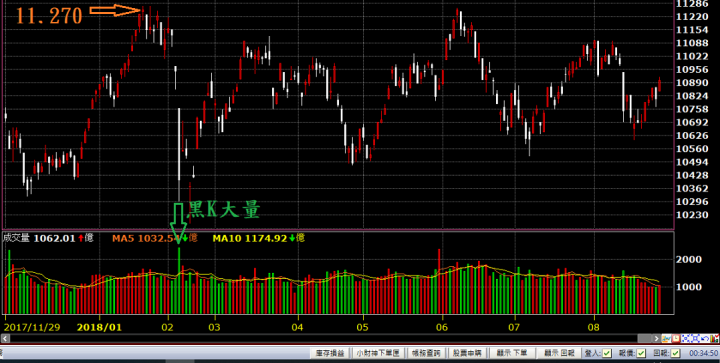Open 帳務查詢 account inquiry

[426, 353]
